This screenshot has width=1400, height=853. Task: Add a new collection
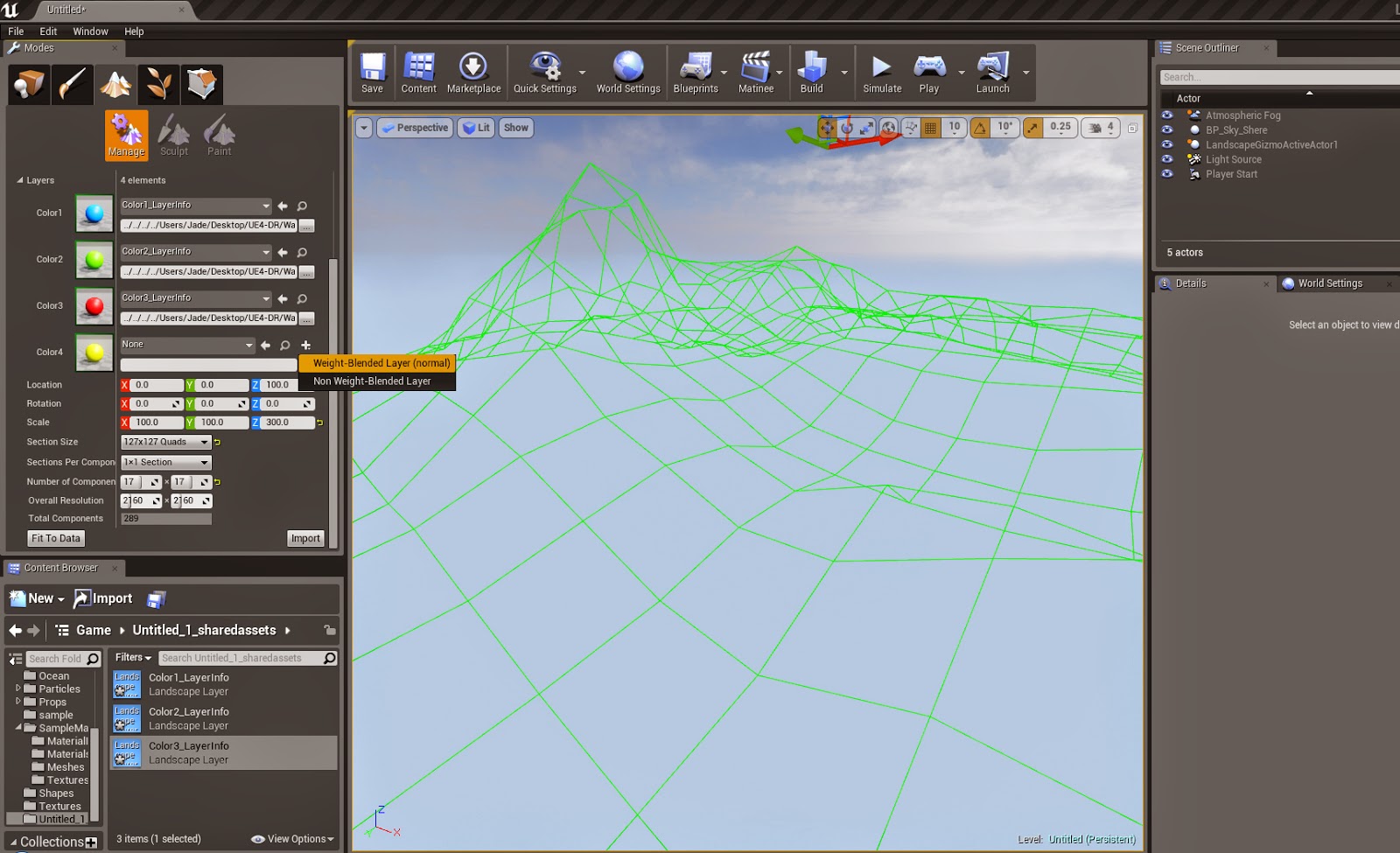pos(91,843)
